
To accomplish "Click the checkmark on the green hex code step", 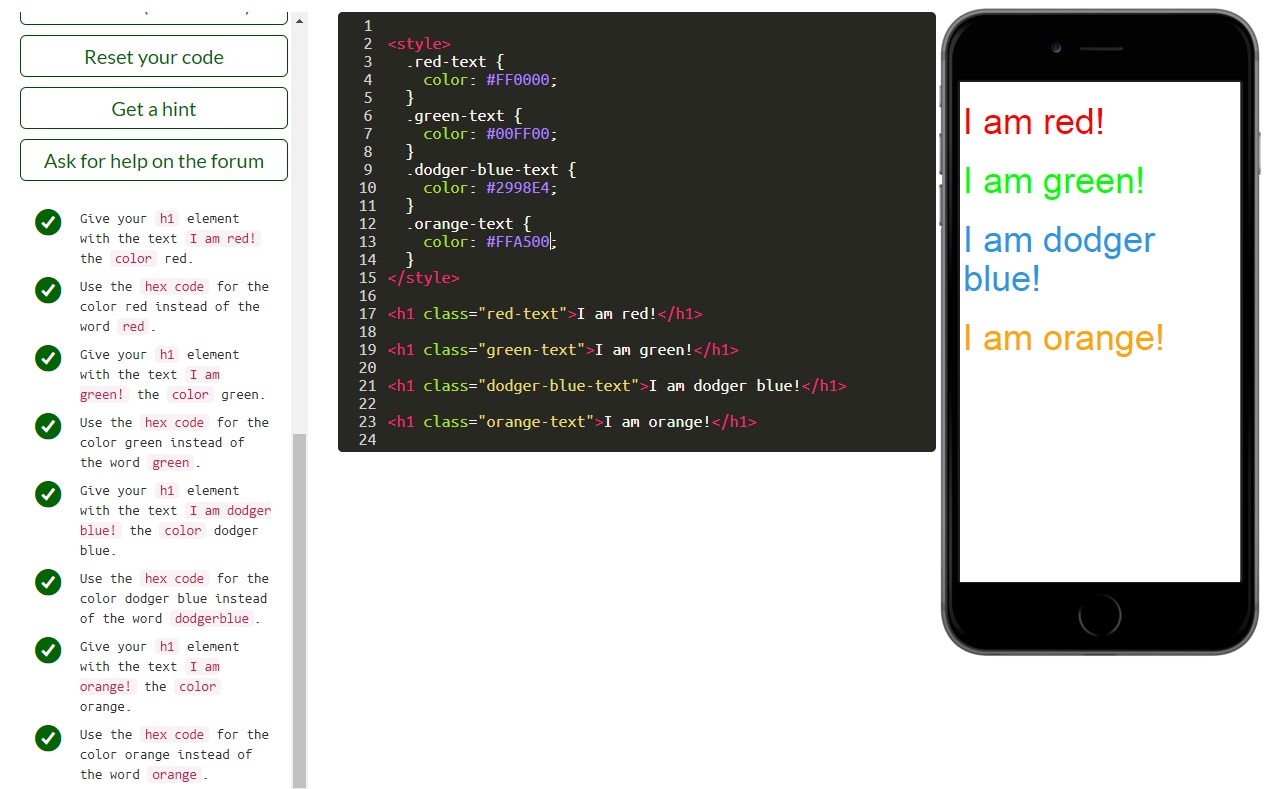I will 48,426.
